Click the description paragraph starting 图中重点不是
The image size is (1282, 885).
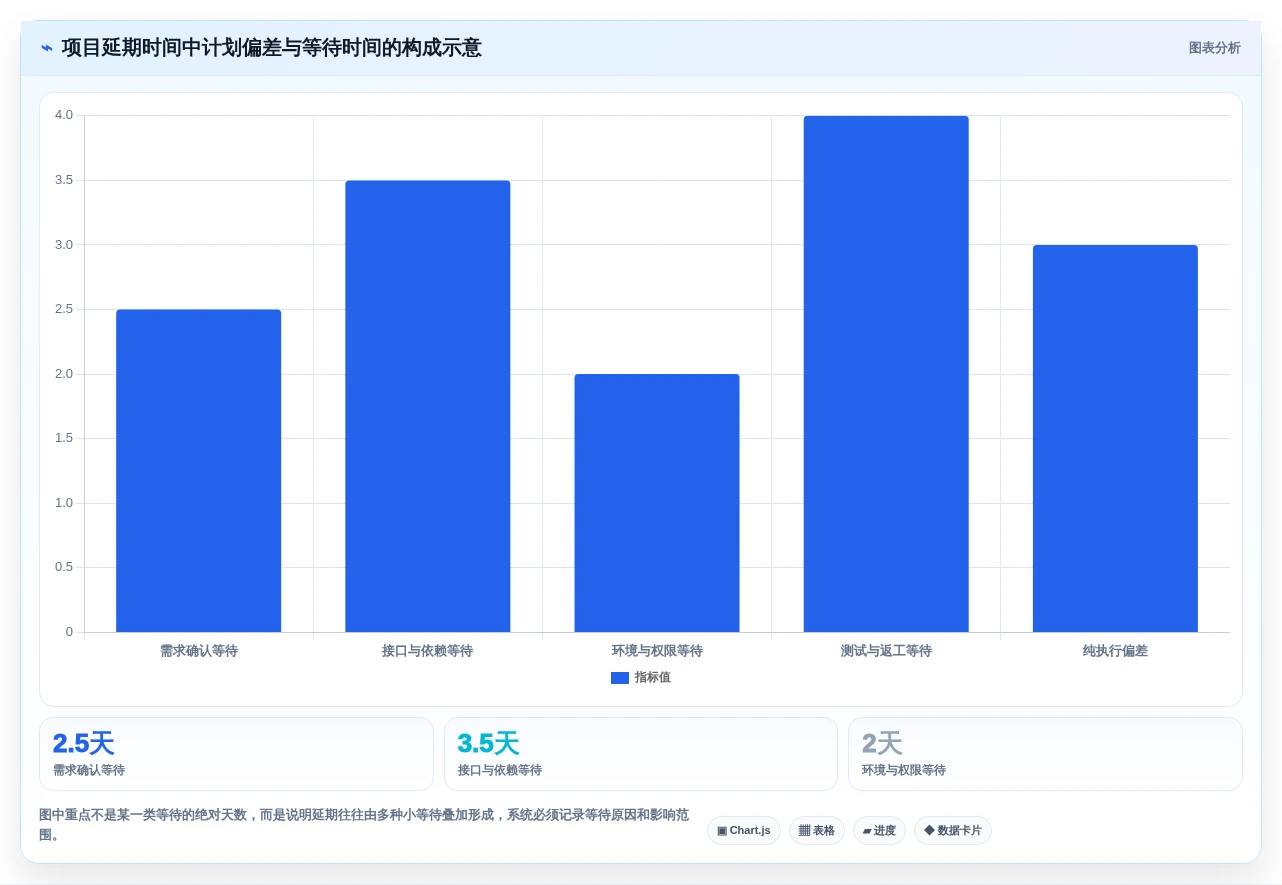click(x=364, y=825)
